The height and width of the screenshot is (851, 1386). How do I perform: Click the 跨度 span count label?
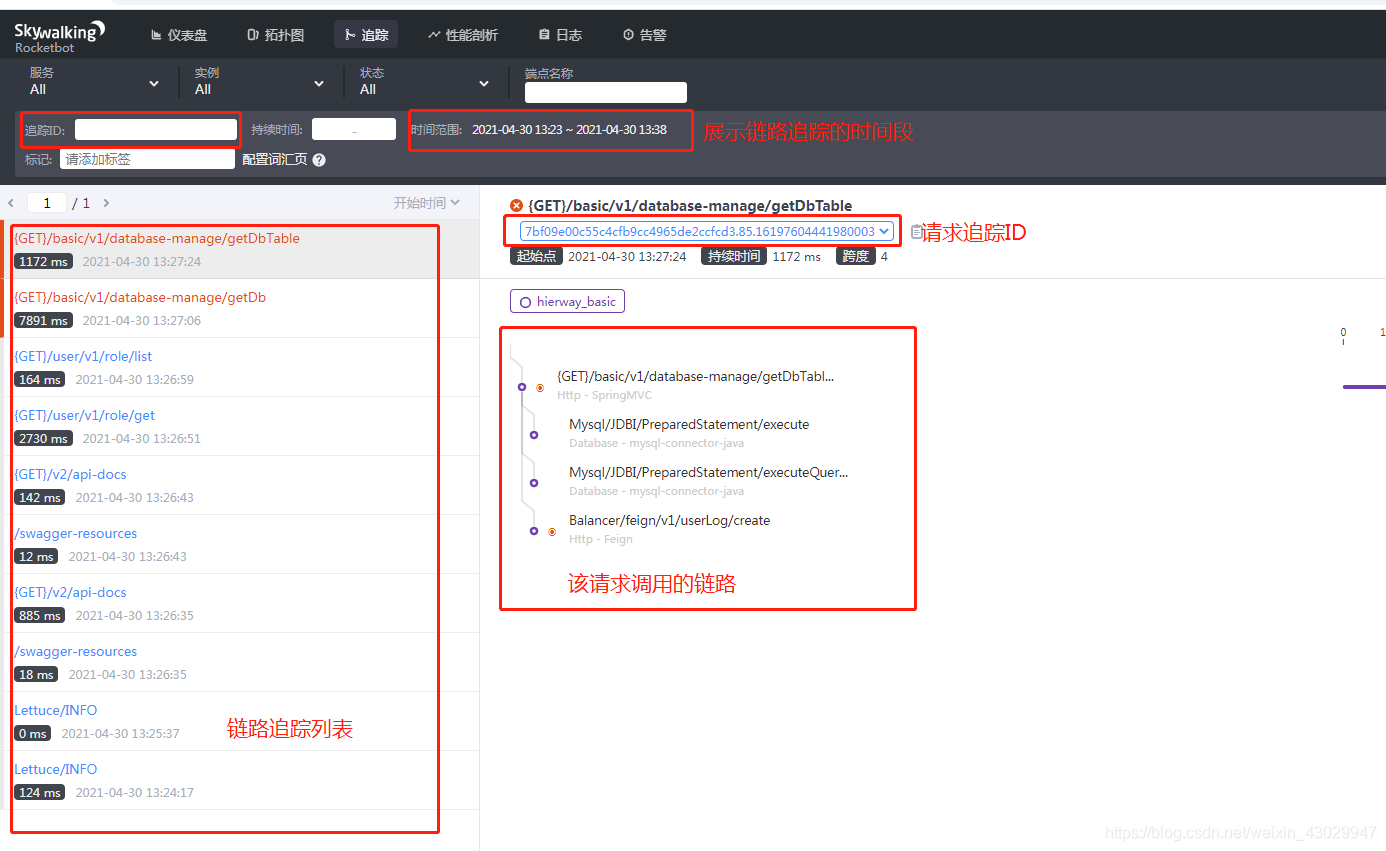click(x=855, y=257)
